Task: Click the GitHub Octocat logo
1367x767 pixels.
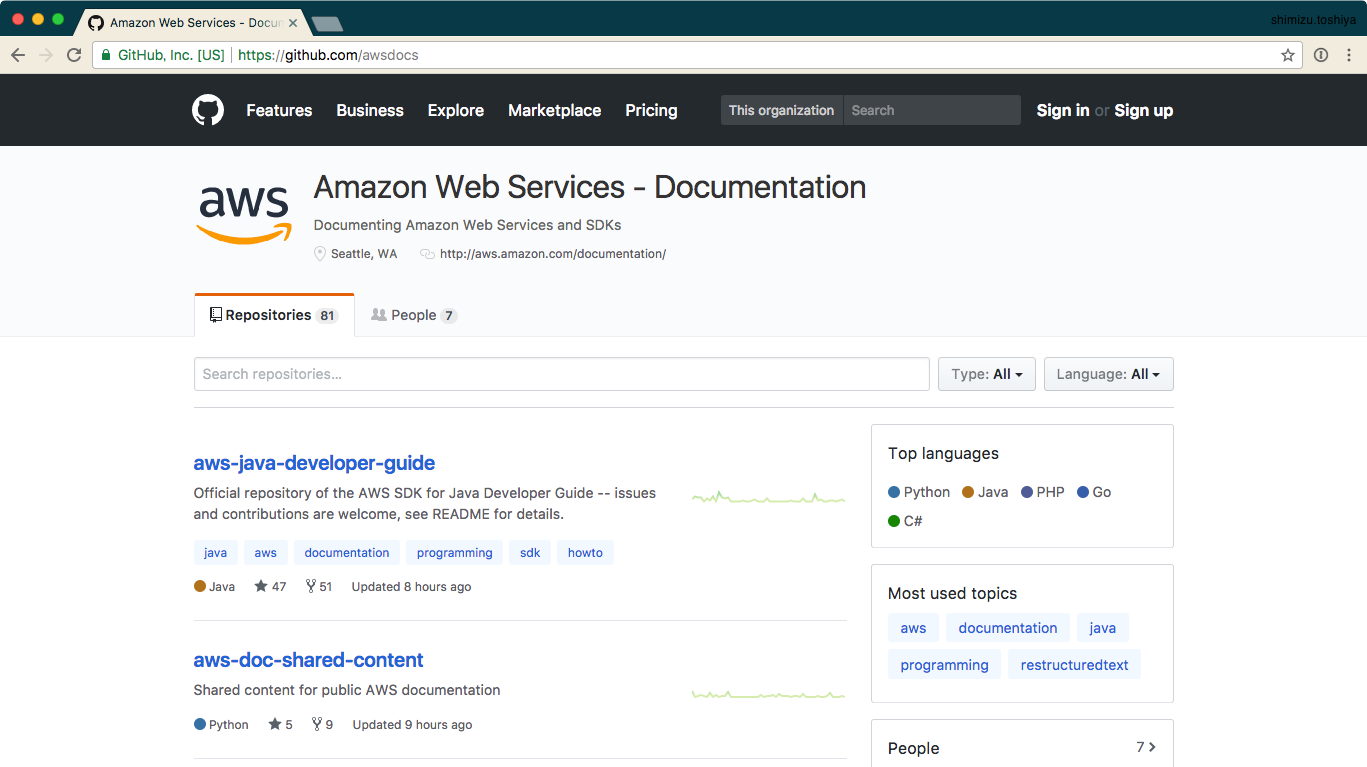Action: [207, 110]
